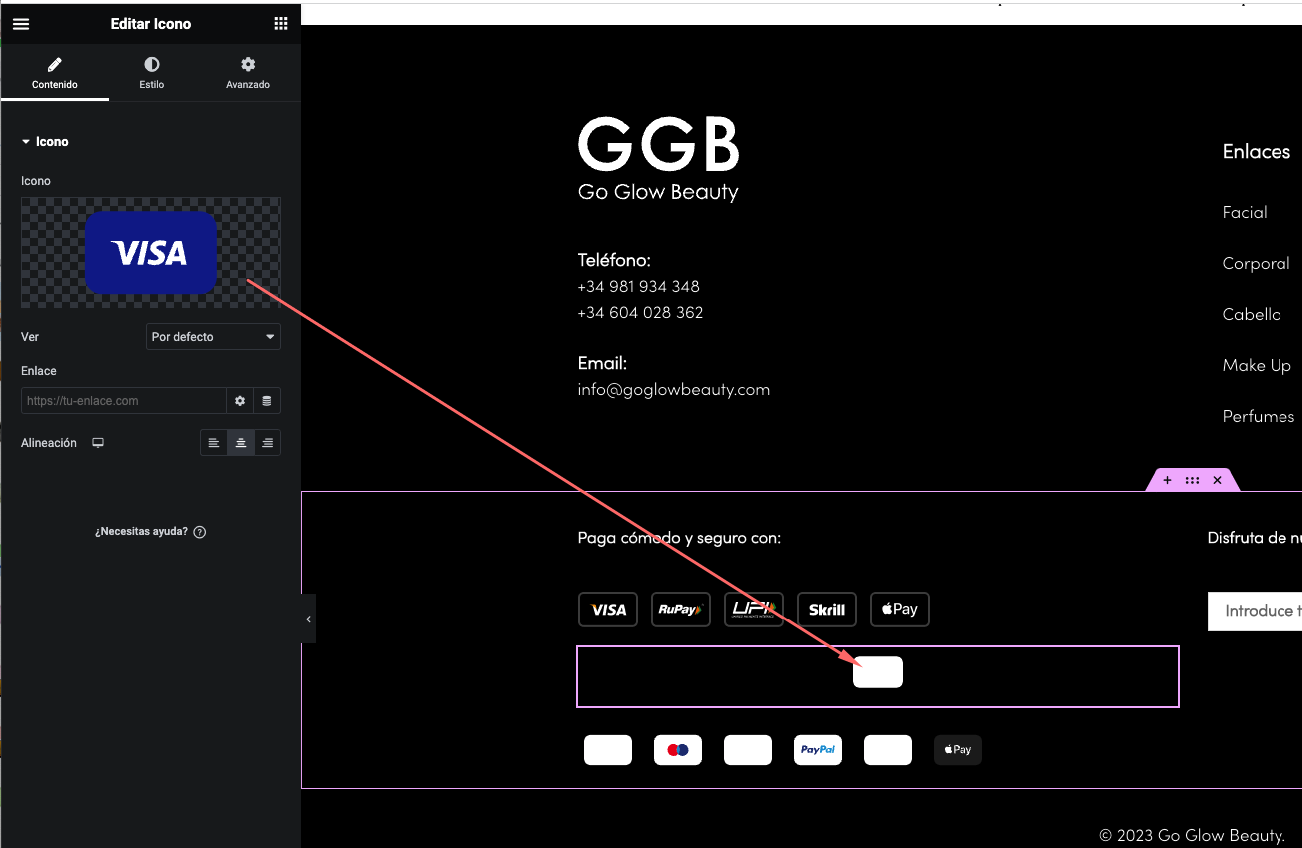Click the Introduce email input field
Image resolution: width=1302 pixels, height=848 pixels.
tap(1255, 611)
